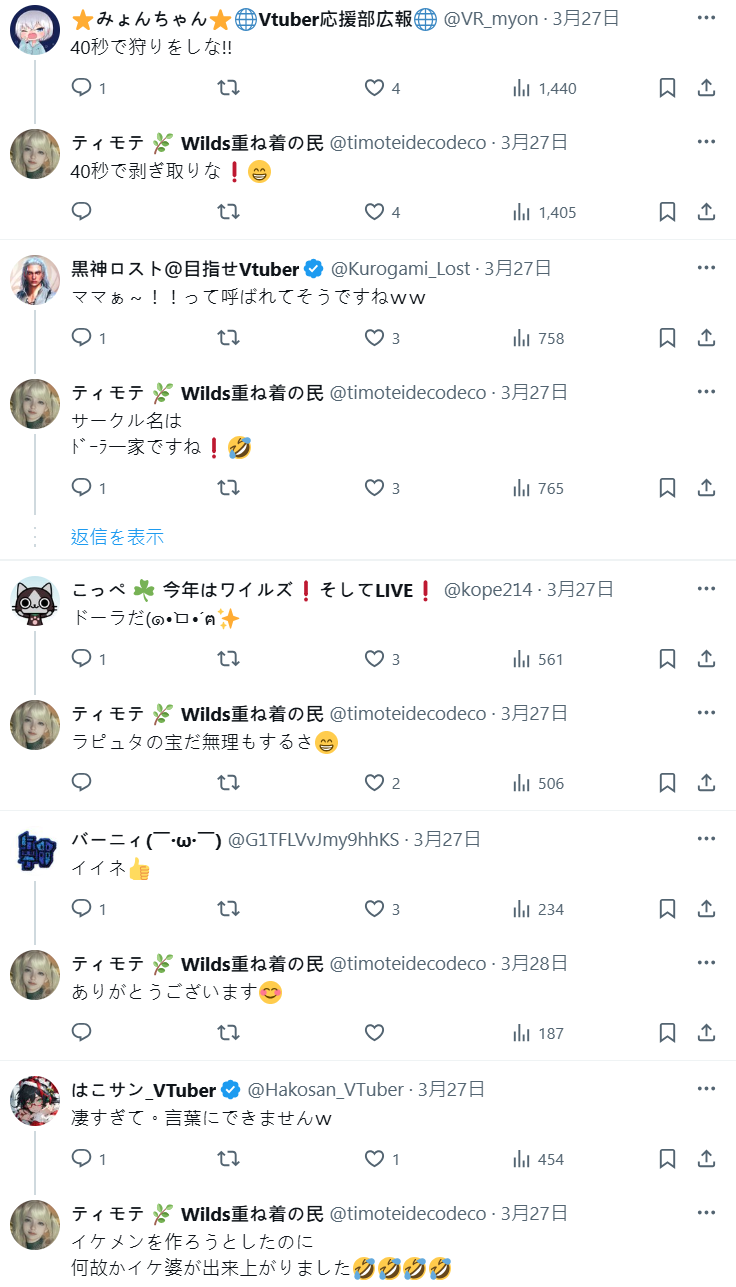
Task: Like the バーニィ イイネ tweet
Action: pos(382,909)
